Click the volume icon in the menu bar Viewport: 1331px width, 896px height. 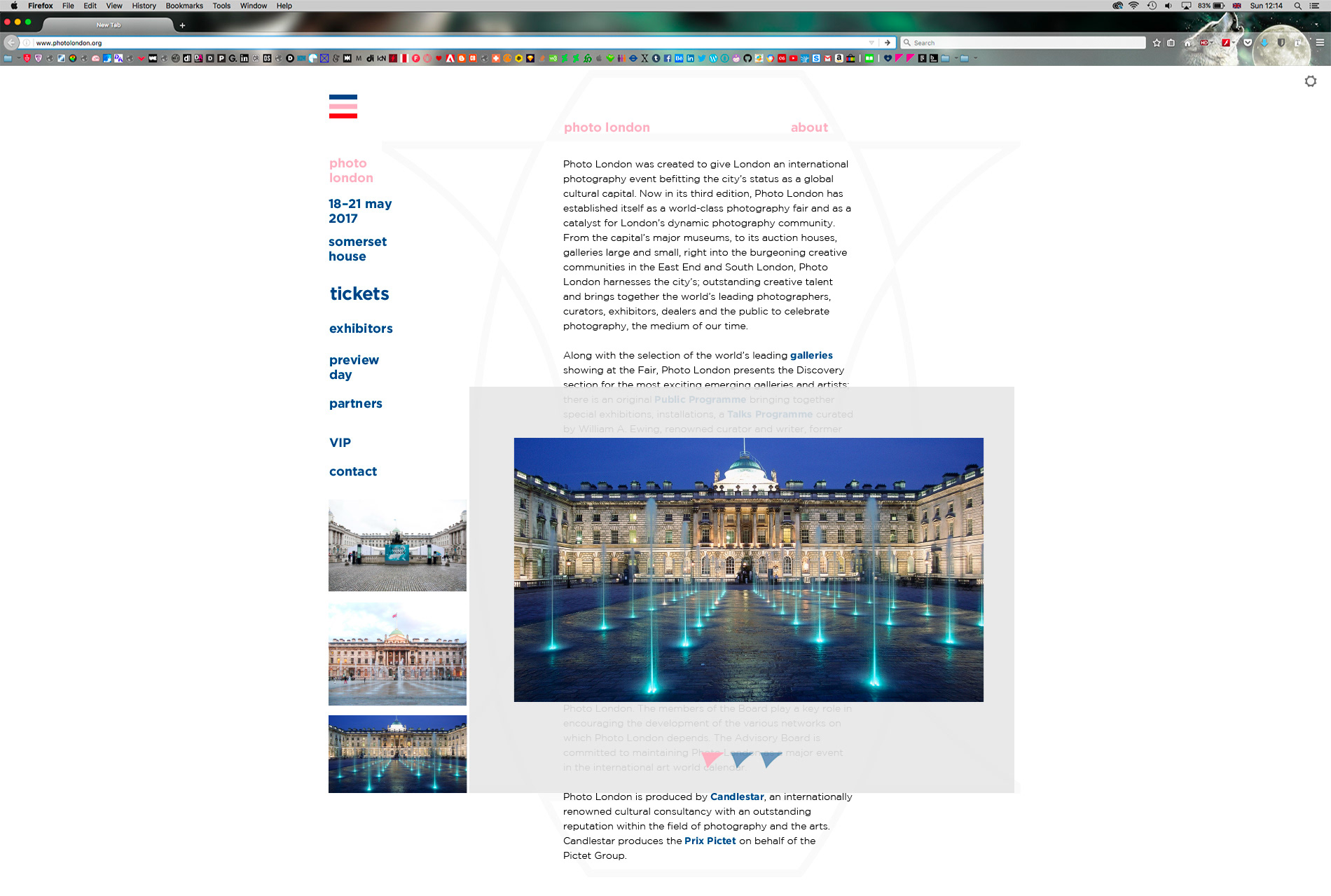(x=1168, y=6)
